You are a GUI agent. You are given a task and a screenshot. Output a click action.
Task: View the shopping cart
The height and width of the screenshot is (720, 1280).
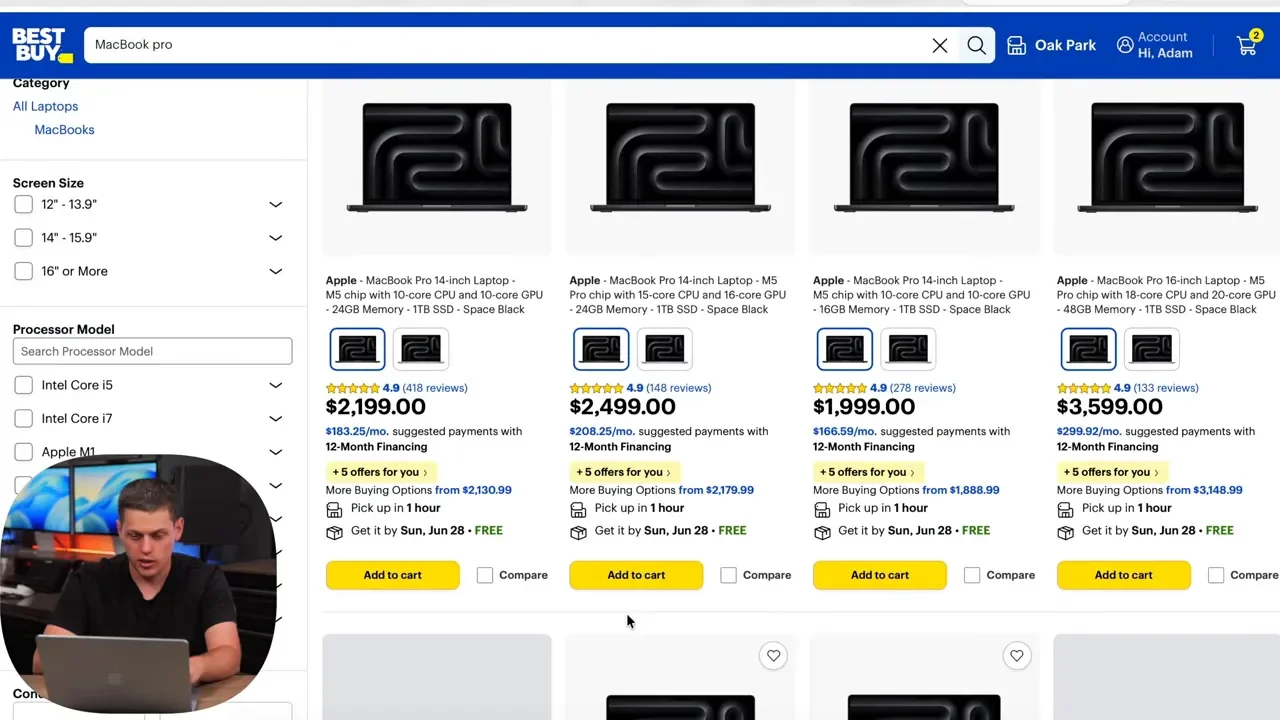1248,43
